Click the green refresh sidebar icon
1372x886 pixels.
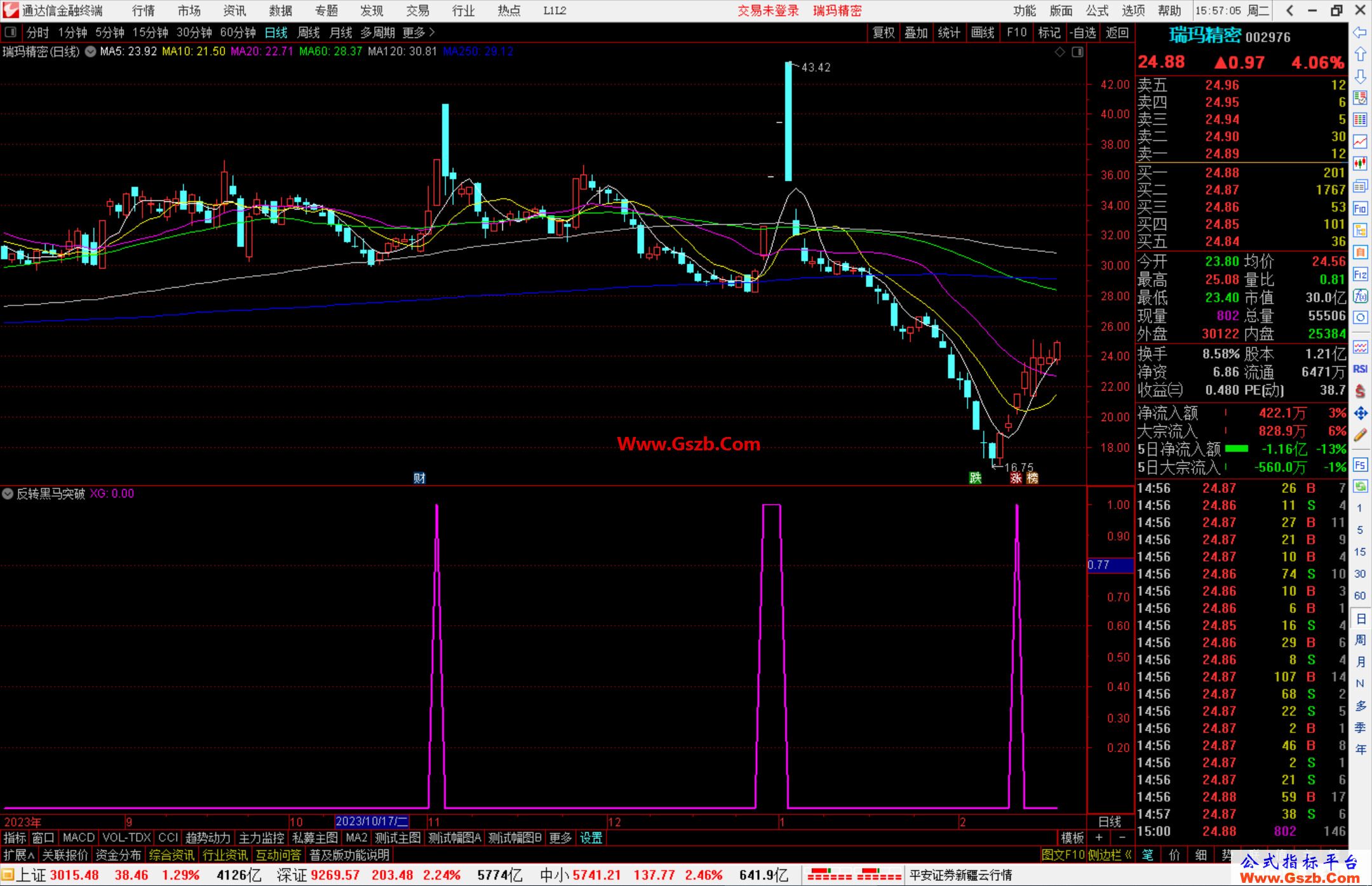pos(1360,487)
